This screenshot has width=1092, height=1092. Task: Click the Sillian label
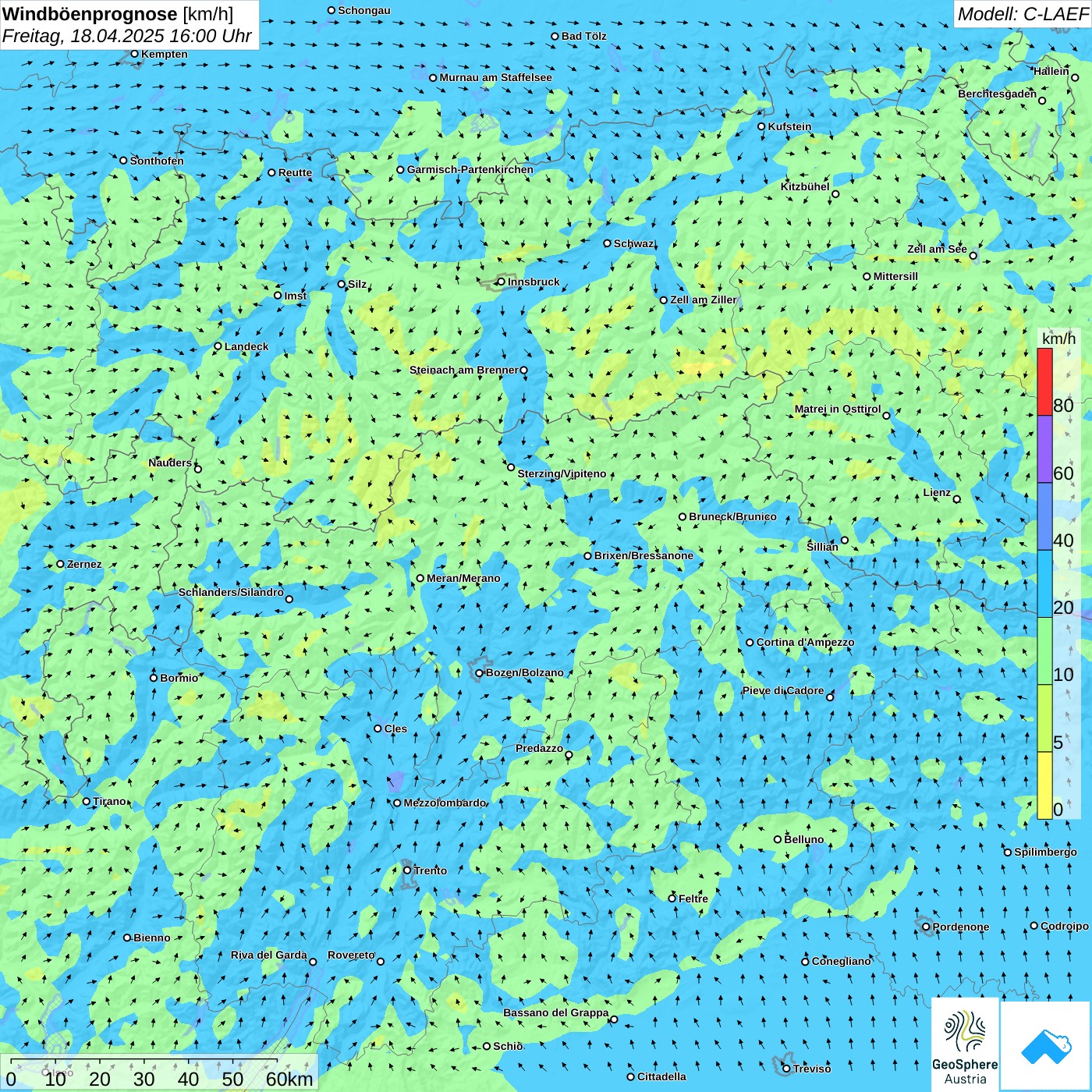click(822, 547)
